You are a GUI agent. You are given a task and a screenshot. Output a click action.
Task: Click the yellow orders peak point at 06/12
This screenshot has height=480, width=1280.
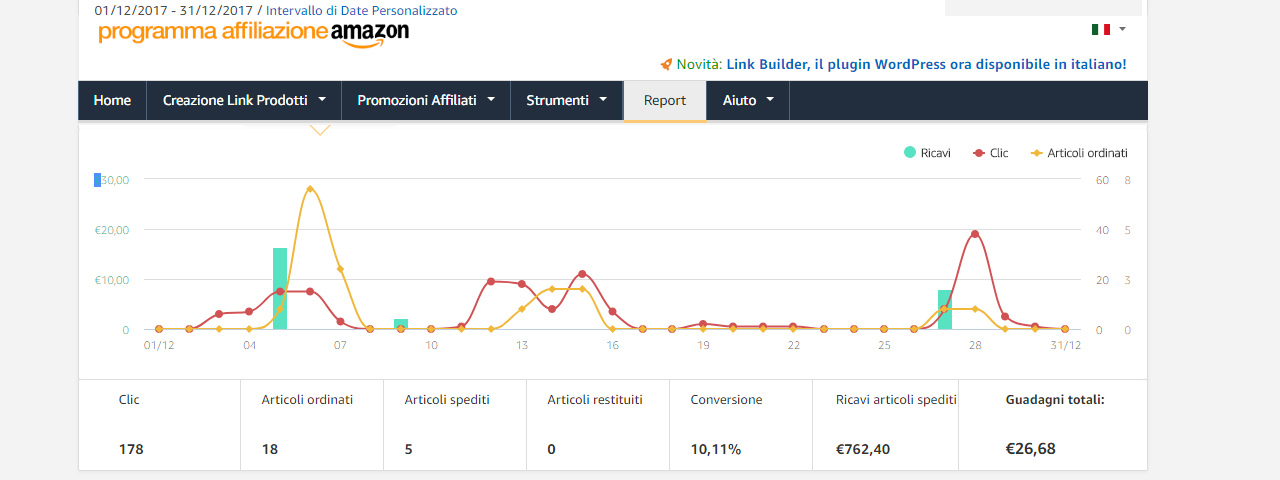(x=310, y=188)
